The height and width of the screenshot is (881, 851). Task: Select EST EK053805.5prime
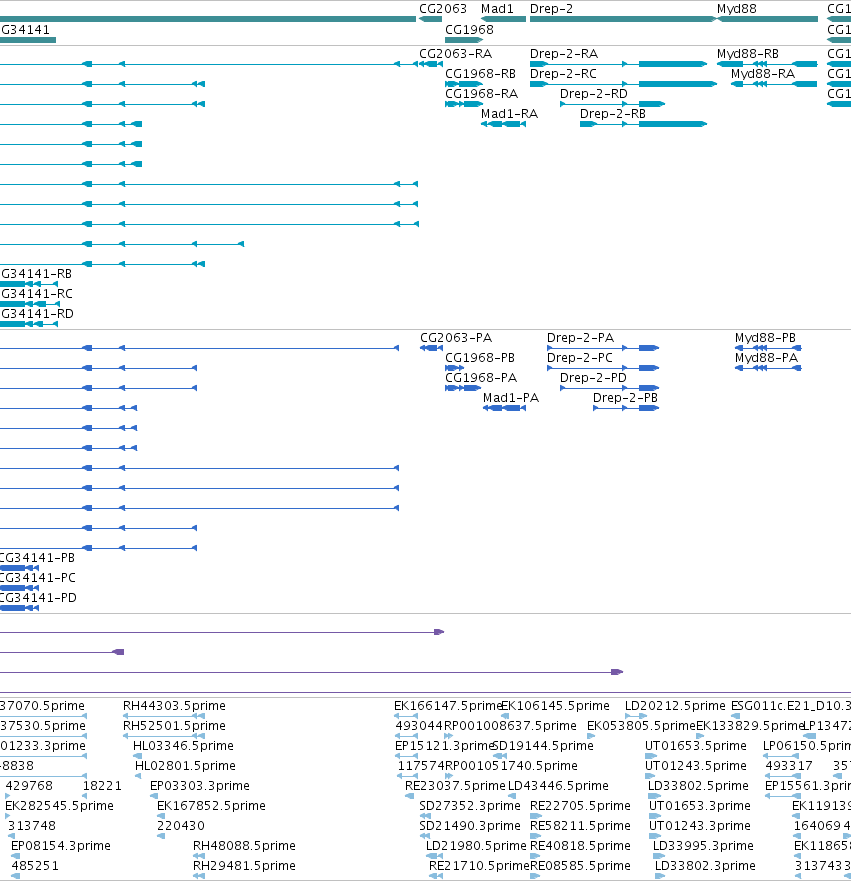[641, 726]
